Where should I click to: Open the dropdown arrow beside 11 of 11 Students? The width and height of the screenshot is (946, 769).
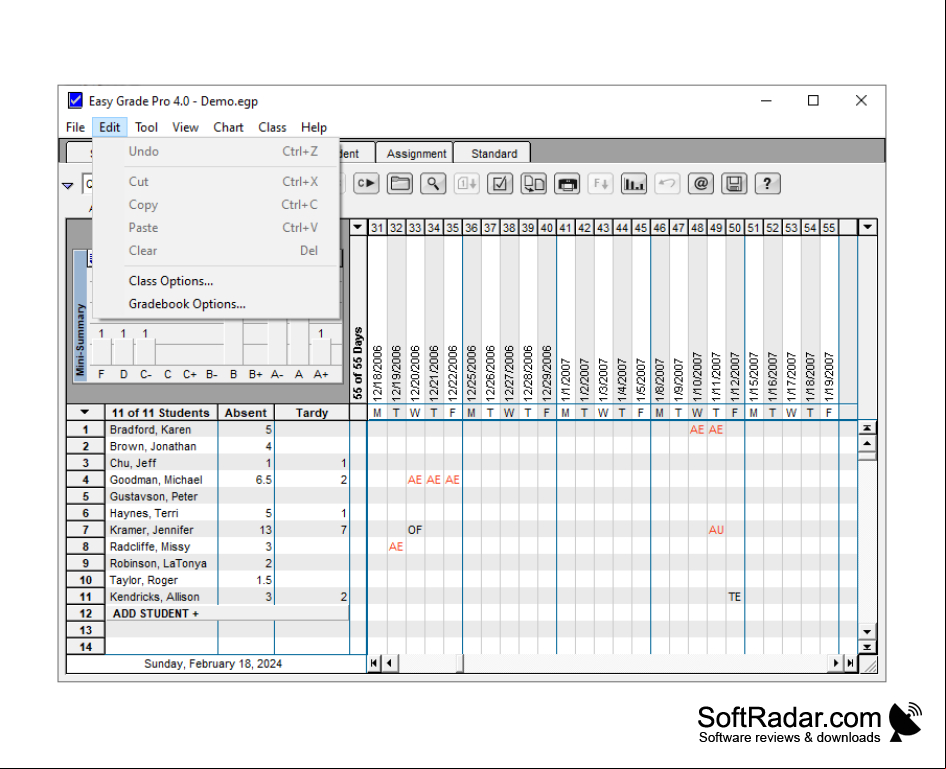[85, 413]
